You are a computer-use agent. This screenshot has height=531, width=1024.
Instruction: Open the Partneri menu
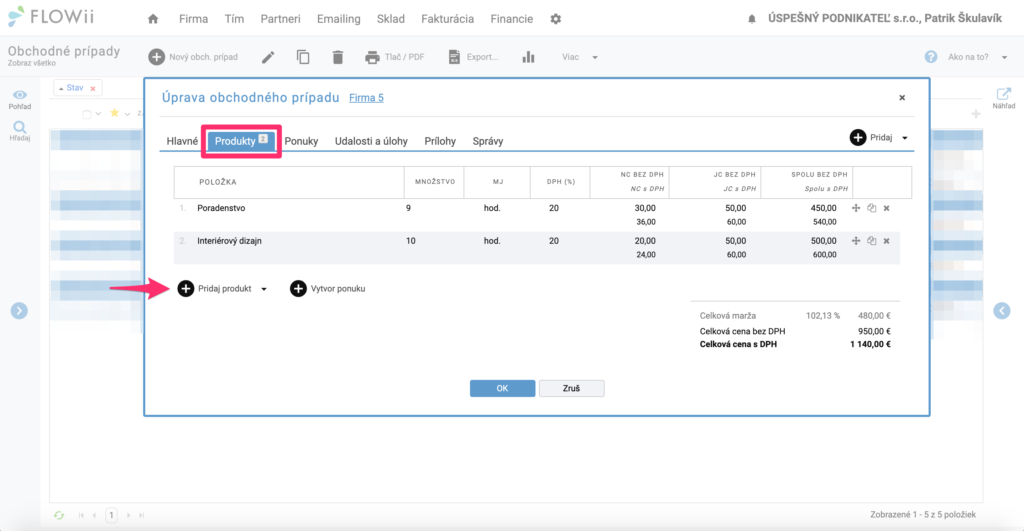(280, 19)
